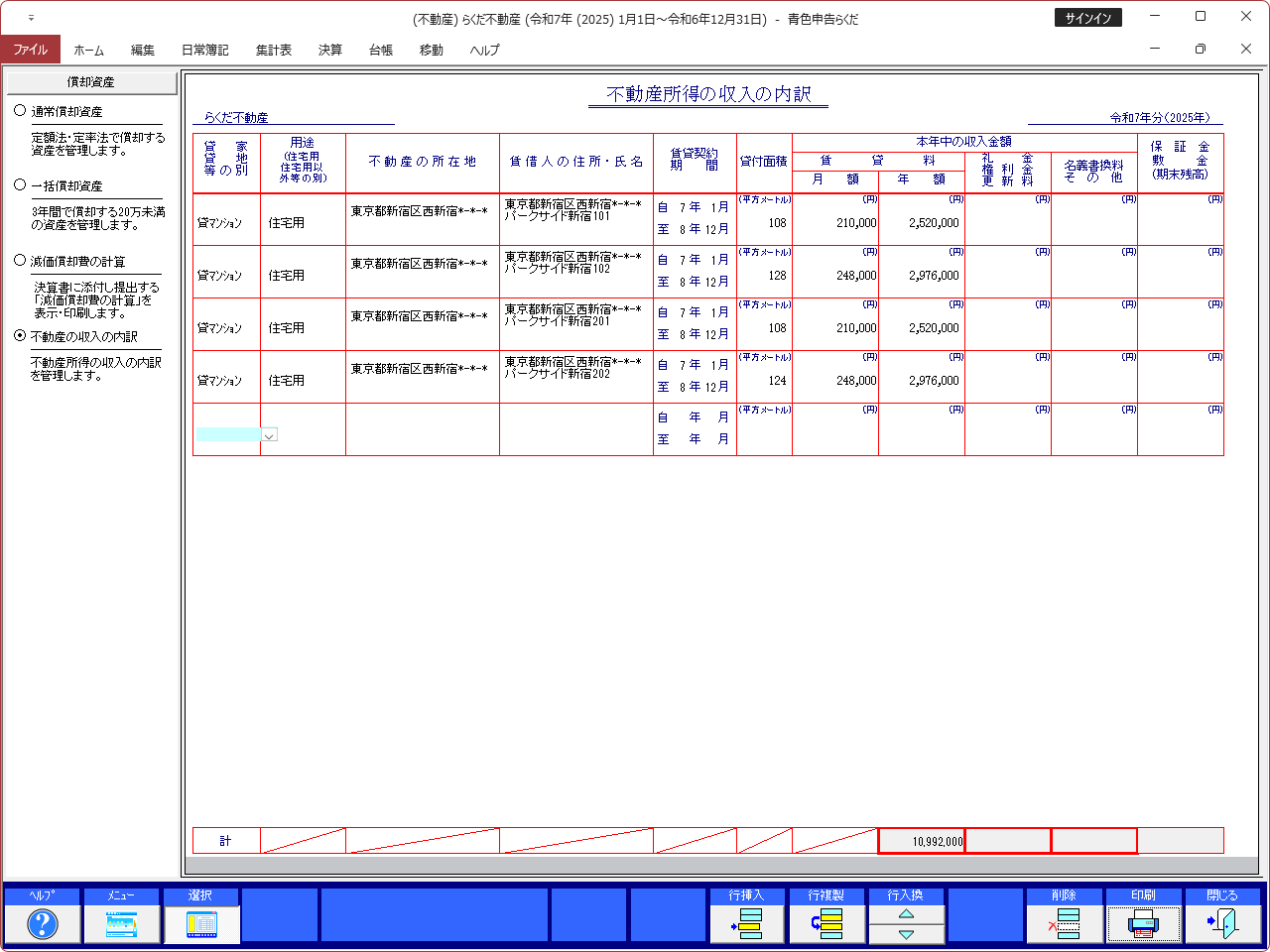
Task: Print the report via 印刷 icon
Action: 1143,924
